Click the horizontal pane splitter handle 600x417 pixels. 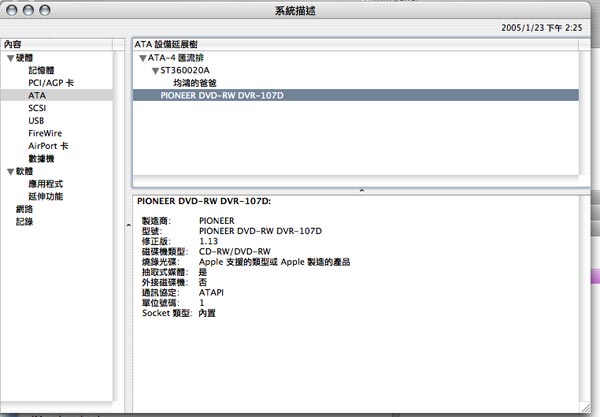click(362, 190)
